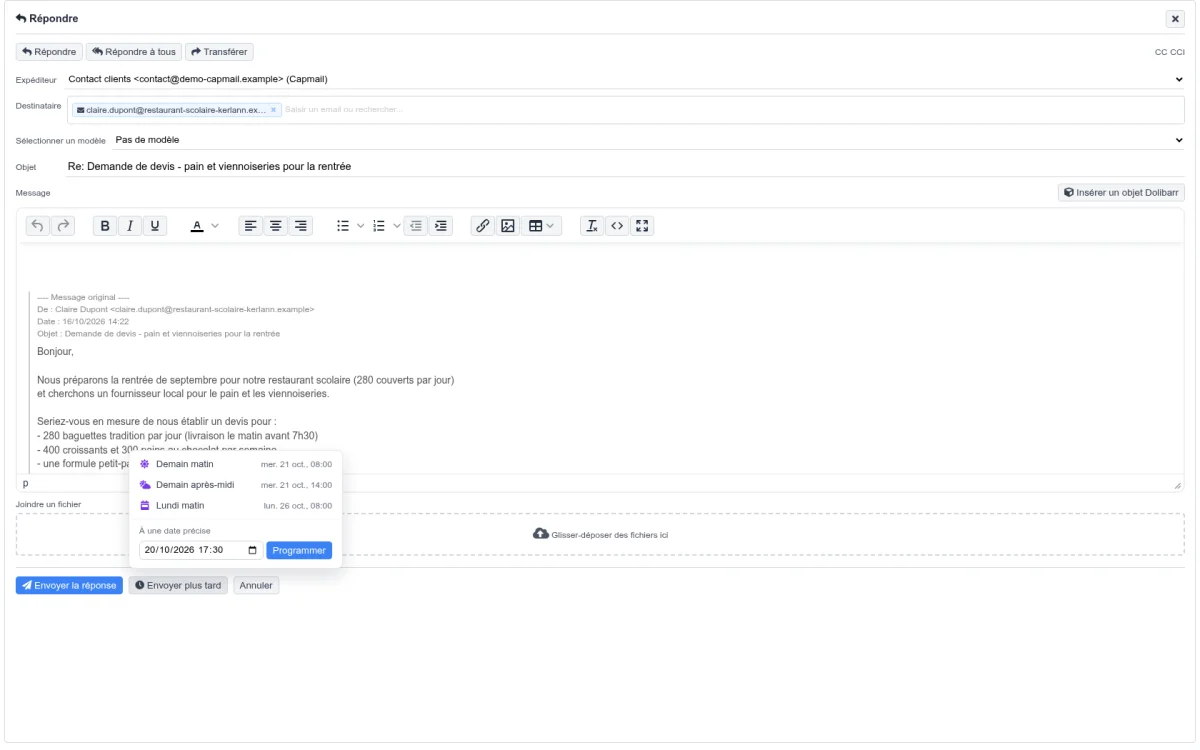Schedule for Demain après-midi
Image resolution: width=1200 pixels, height=750 pixels.
pos(235,485)
